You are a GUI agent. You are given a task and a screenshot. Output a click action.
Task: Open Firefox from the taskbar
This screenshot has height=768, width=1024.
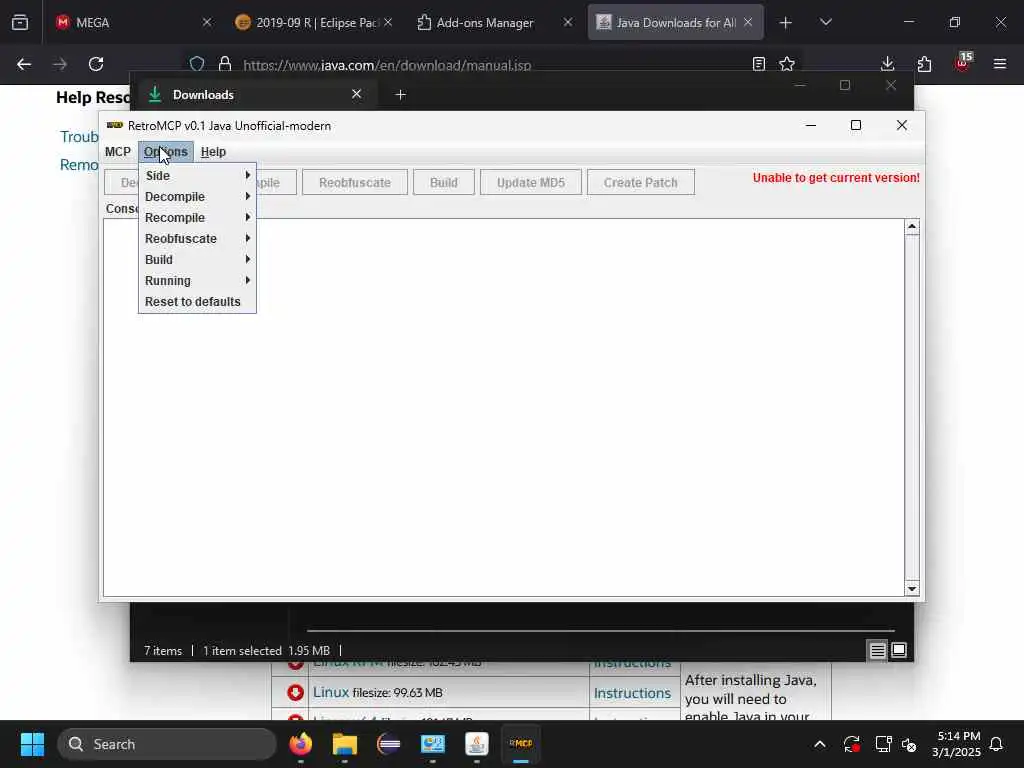click(x=301, y=744)
